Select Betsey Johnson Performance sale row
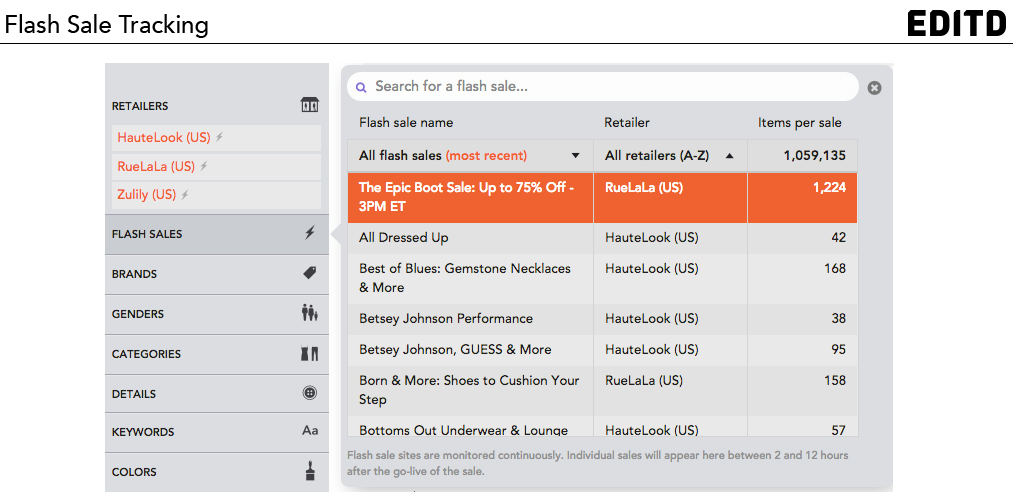The image size is (1014, 501). pyautogui.click(x=603, y=319)
